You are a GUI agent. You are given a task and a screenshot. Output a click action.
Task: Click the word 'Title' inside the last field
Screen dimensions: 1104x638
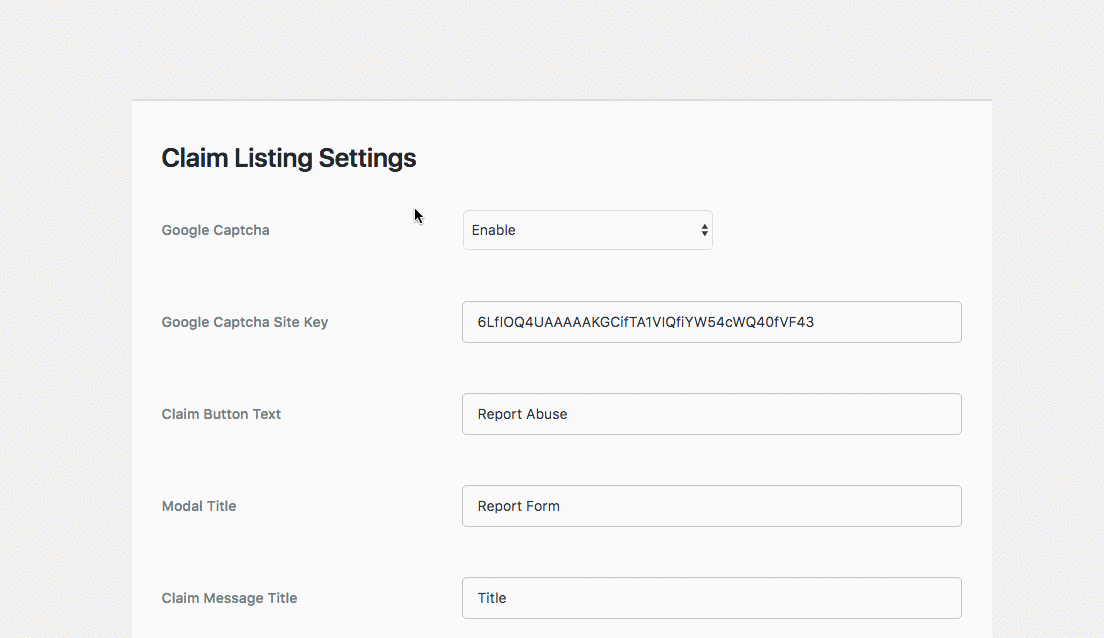point(492,598)
